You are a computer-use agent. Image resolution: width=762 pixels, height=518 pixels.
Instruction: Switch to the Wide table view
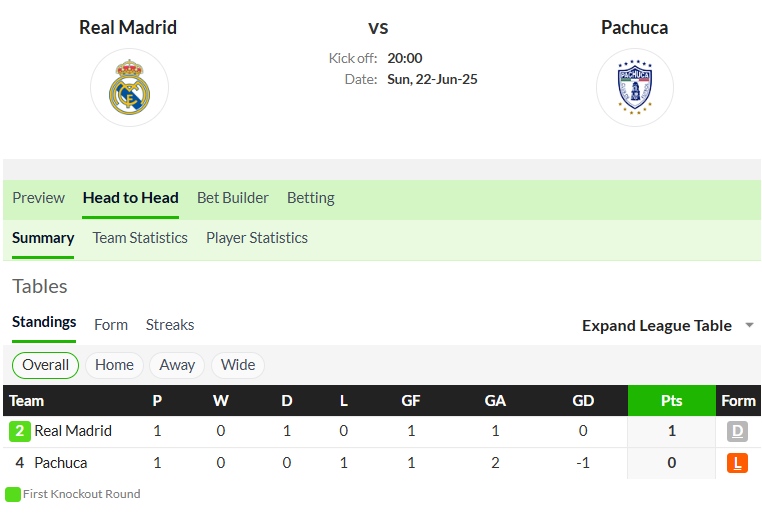(x=238, y=365)
